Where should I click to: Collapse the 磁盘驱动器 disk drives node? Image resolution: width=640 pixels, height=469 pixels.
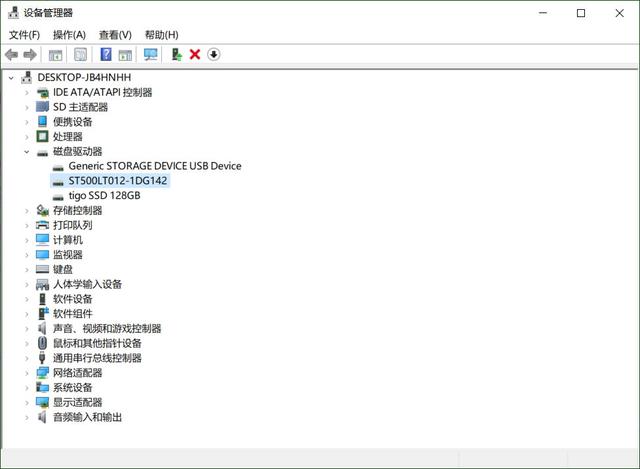click(x=27, y=151)
